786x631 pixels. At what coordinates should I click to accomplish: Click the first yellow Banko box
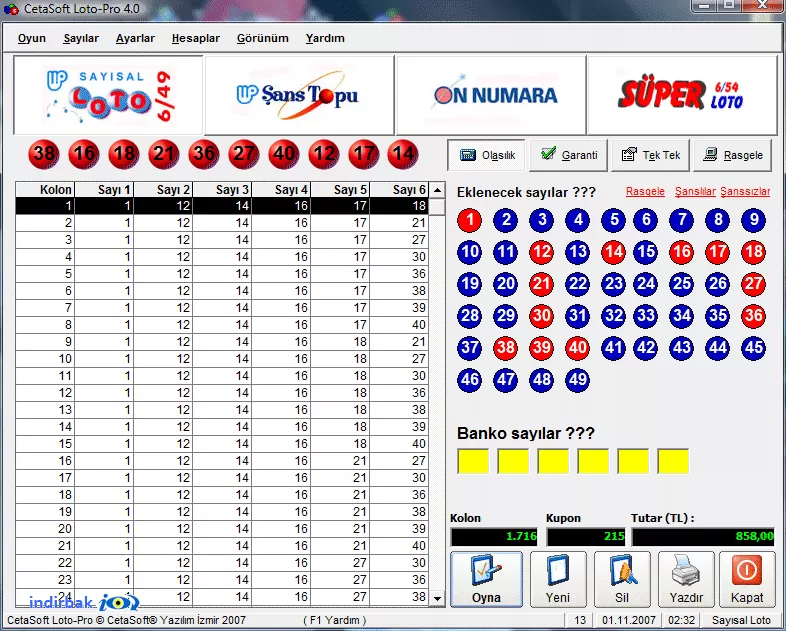click(x=473, y=461)
